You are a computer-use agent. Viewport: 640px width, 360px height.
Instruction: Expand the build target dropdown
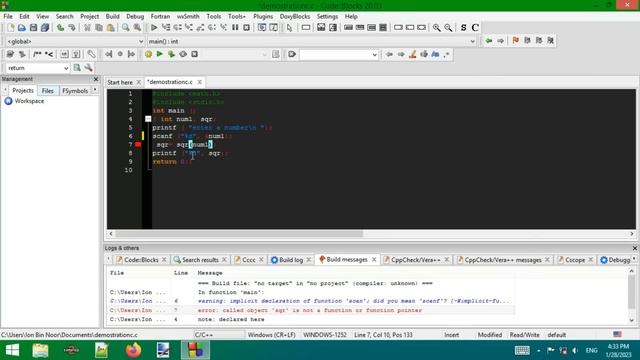pyautogui.click(x=264, y=55)
